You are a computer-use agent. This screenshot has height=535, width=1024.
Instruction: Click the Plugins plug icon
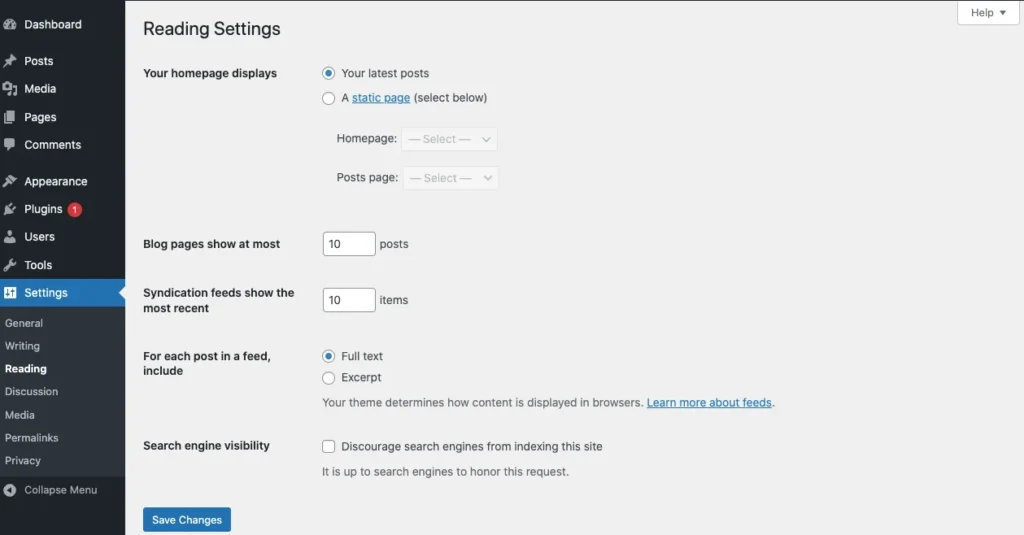pyautogui.click(x=10, y=209)
